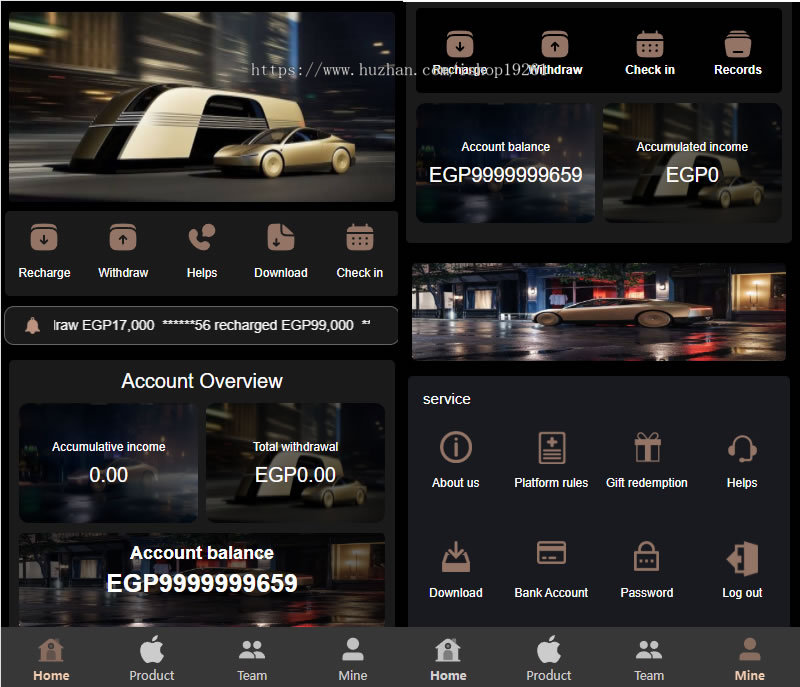Switch to Home tab in left bottom bar
800x687 pixels.
click(51, 659)
